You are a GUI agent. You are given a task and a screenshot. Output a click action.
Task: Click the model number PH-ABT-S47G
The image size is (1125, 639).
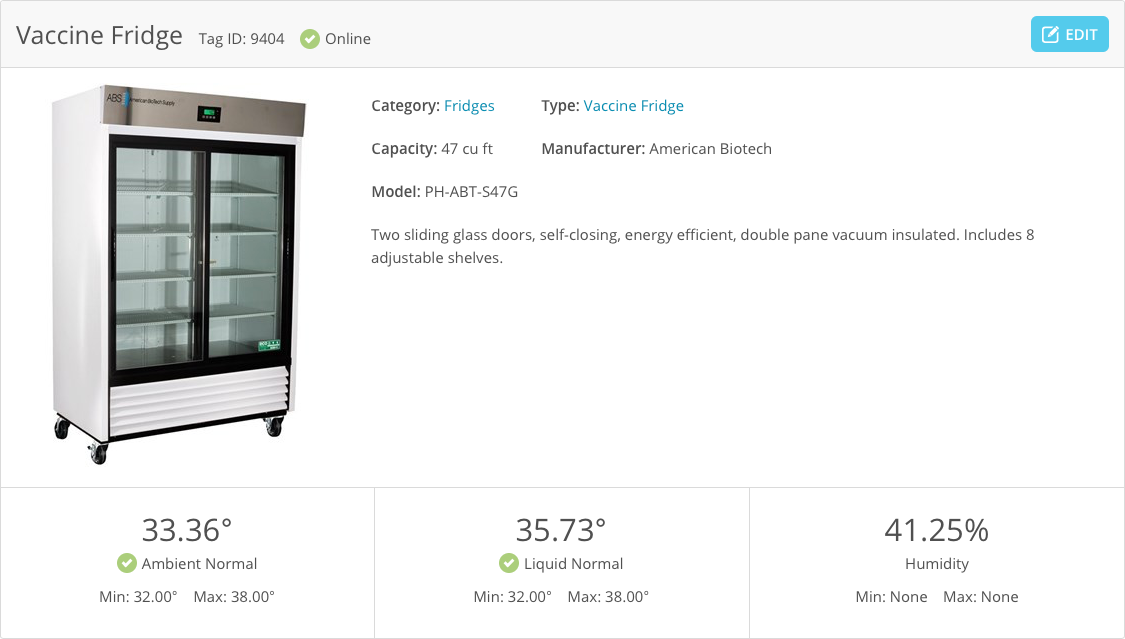pyautogui.click(x=471, y=192)
